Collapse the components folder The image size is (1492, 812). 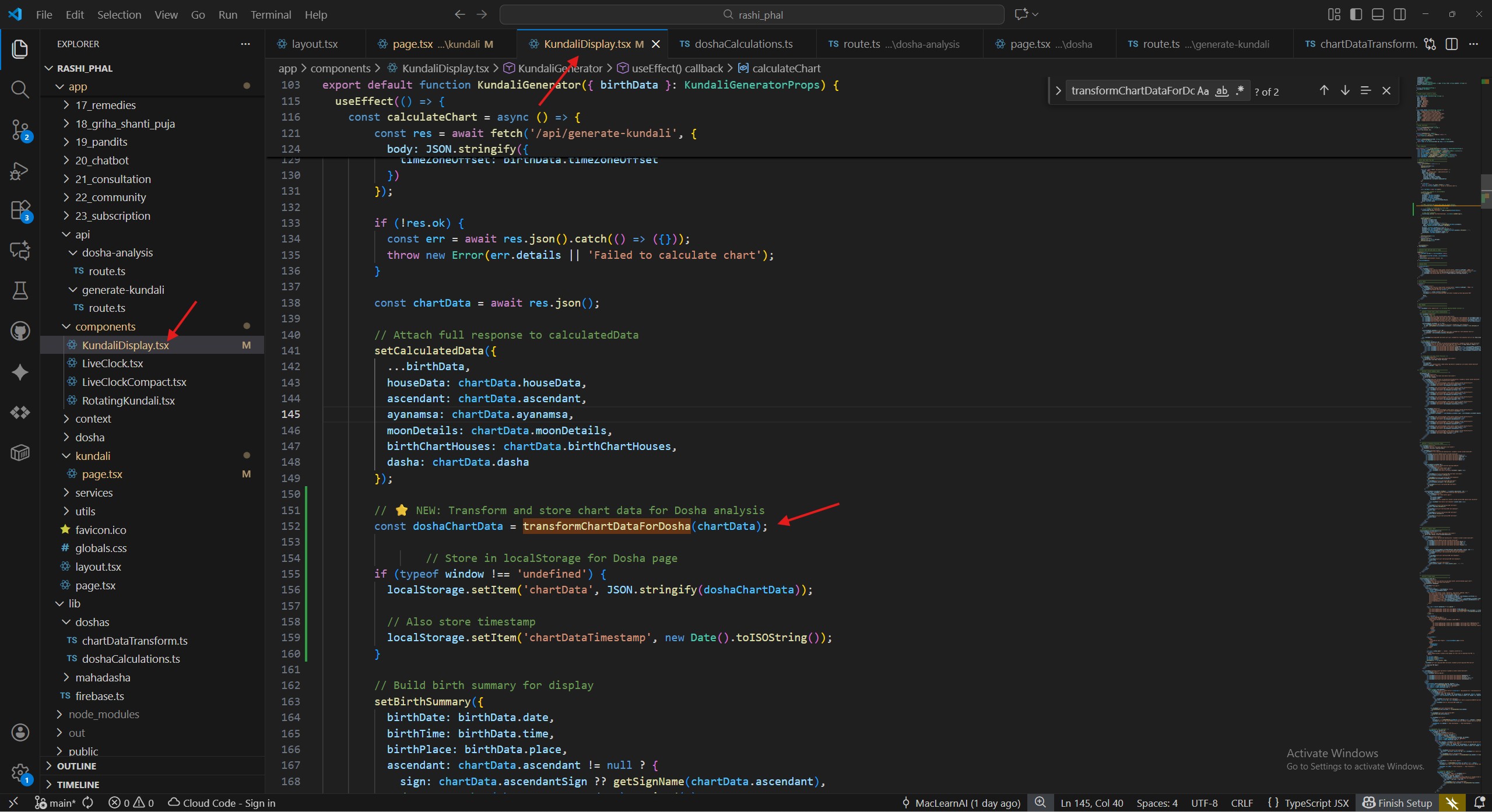click(x=105, y=326)
